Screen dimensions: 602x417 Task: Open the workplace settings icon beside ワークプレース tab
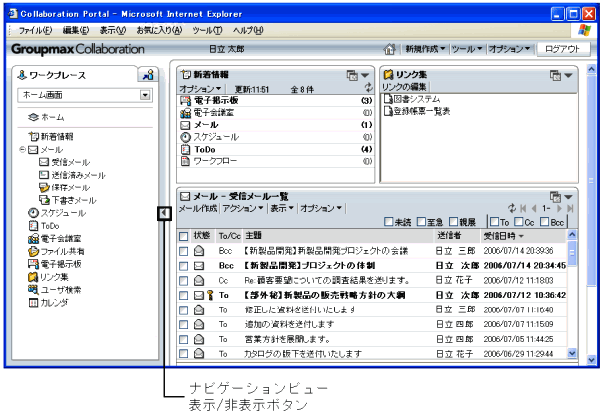click(x=146, y=75)
